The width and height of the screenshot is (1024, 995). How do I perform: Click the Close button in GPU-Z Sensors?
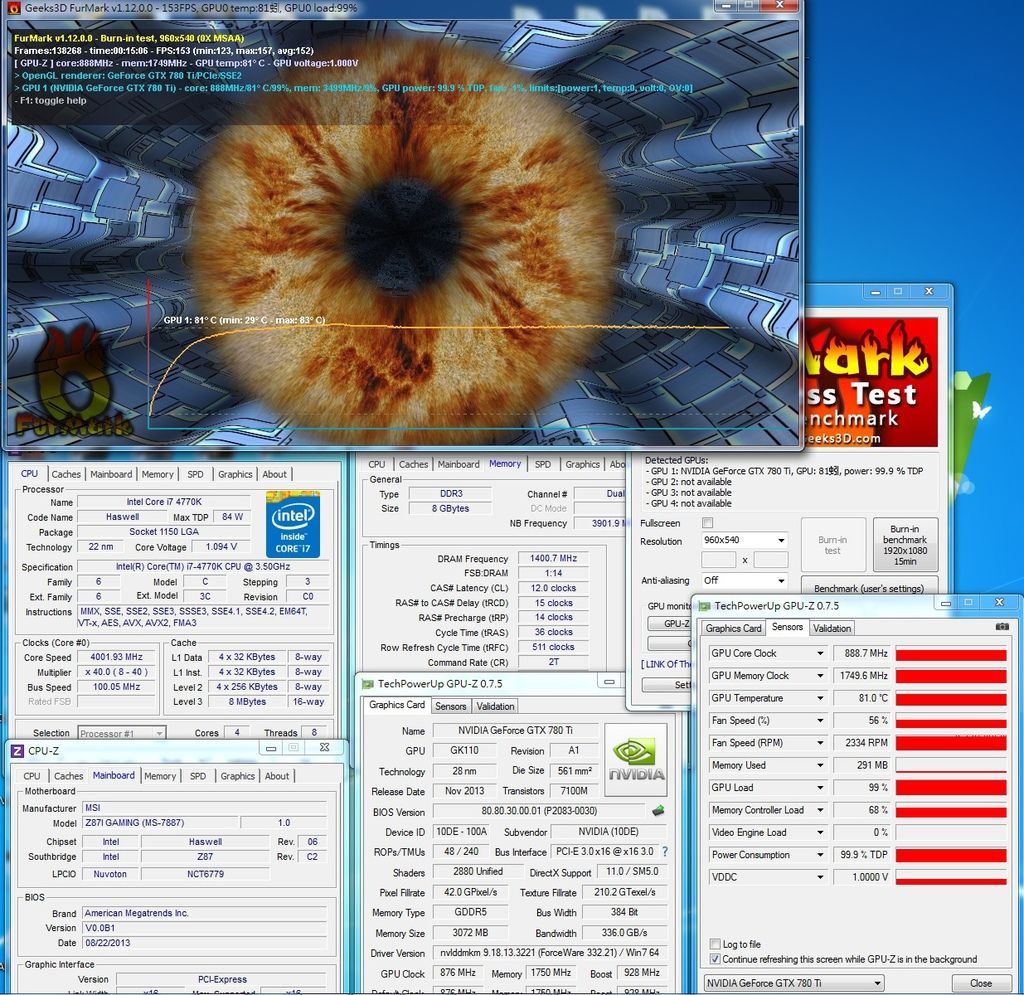point(981,983)
